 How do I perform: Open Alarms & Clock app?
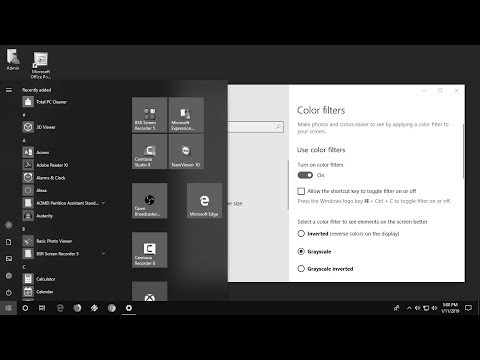pos(64,178)
